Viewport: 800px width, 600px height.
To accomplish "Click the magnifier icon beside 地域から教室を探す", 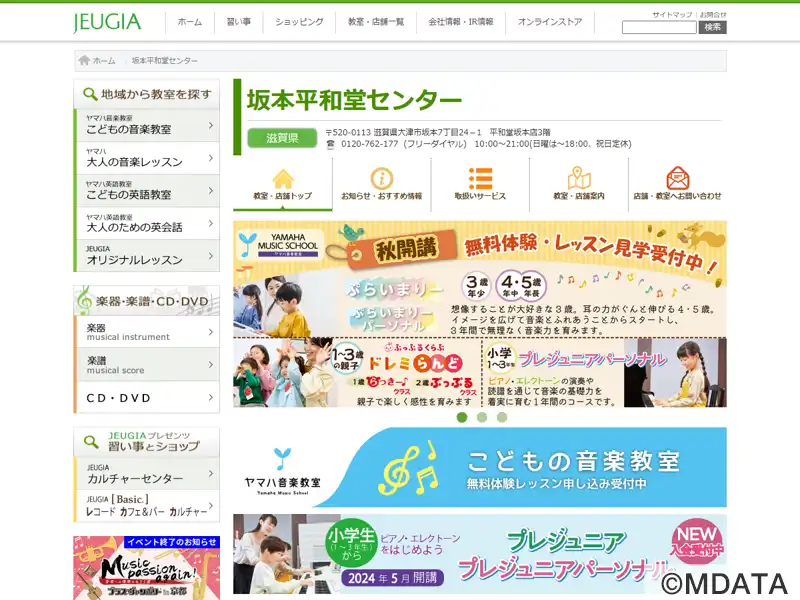I will 90,94.
